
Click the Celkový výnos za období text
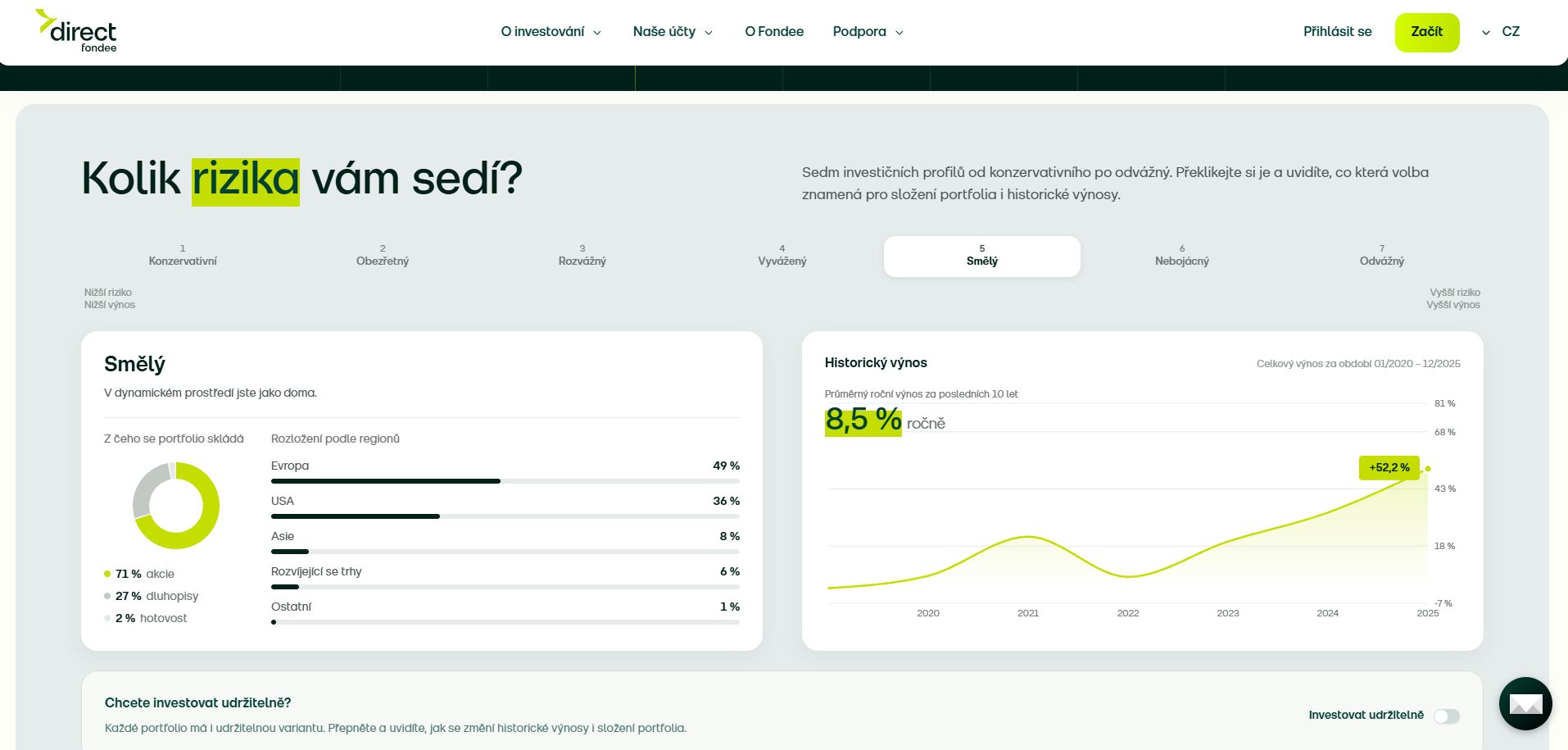[x=1358, y=364]
